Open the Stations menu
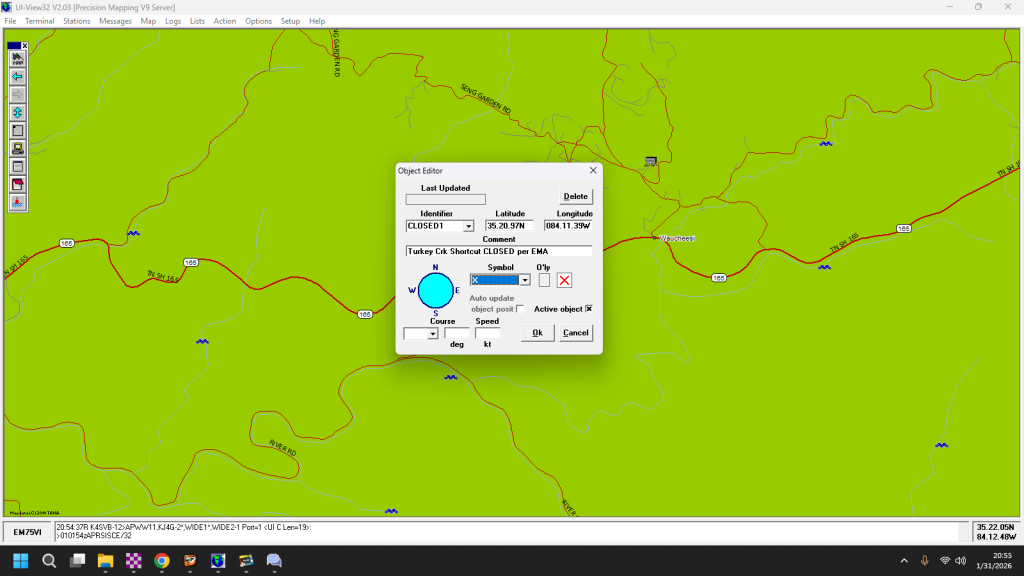Viewport: 1024px width, 576px height. [x=76, y=21]
